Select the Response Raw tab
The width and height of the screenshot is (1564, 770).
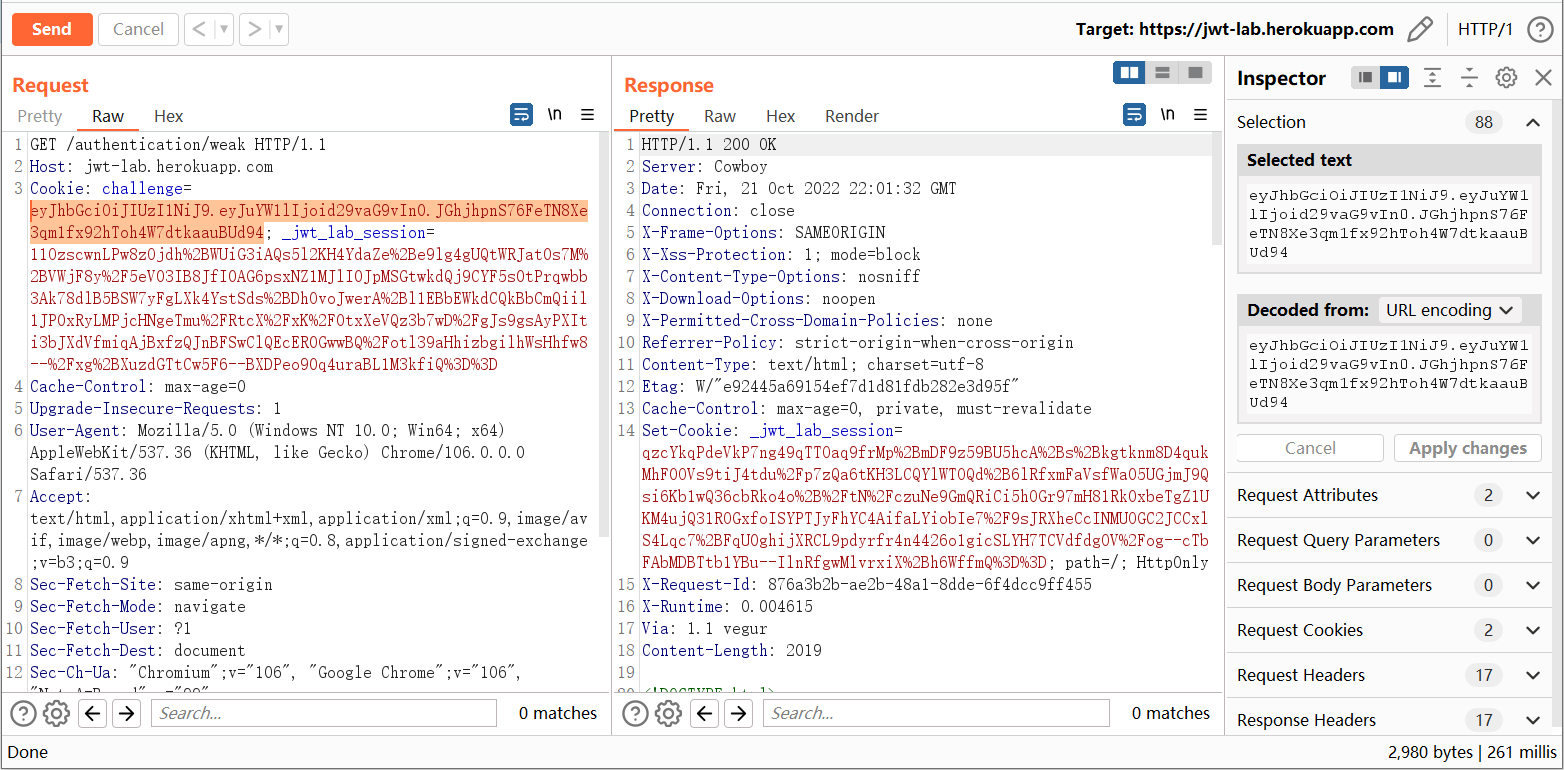[720, 116]
